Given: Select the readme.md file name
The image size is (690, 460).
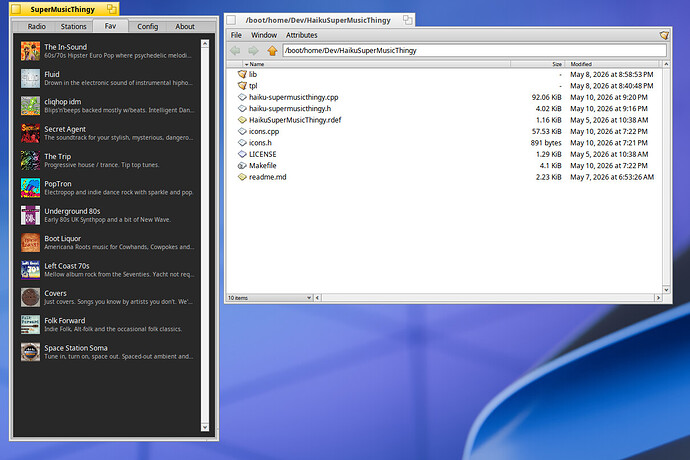Looking at the screenshot, I should click(x=268, y=177).
